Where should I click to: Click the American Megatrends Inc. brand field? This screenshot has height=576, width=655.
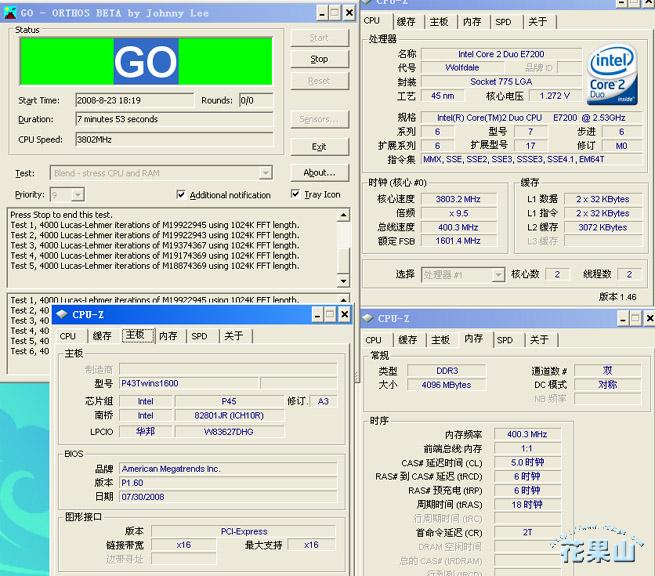[x=228, y=469]
